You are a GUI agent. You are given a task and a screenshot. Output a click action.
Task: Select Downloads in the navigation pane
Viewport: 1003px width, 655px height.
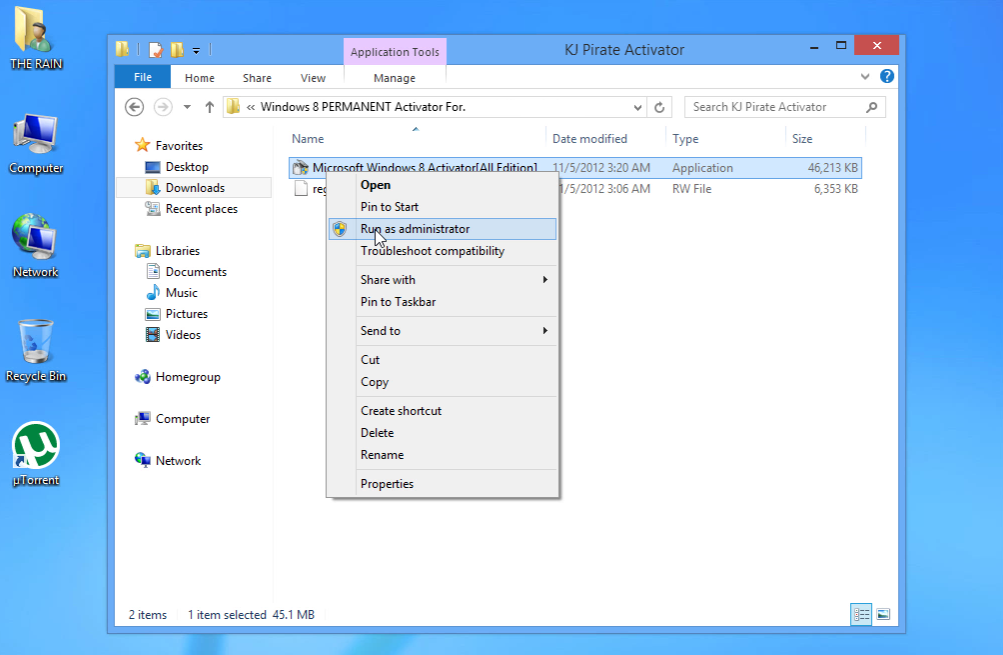195,188
